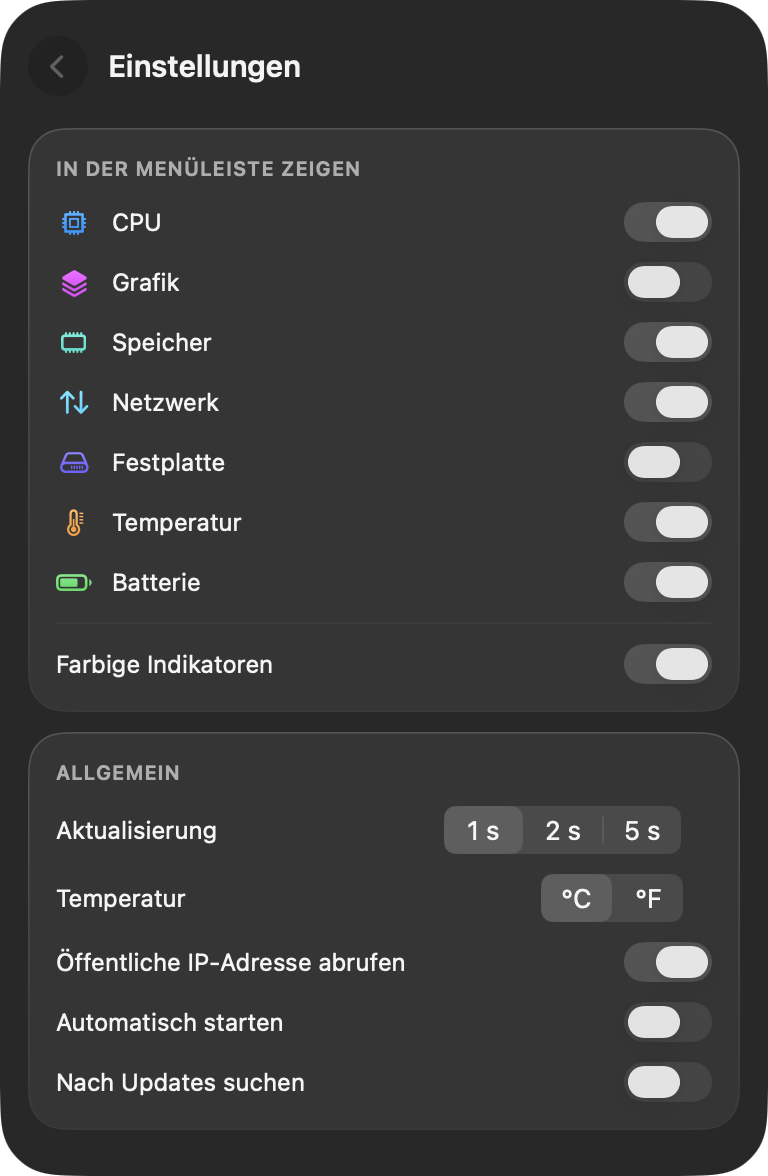The height and width of the screenshot is (1176, 768).
Task: Select °C as temperature unit
Action: 576,898
